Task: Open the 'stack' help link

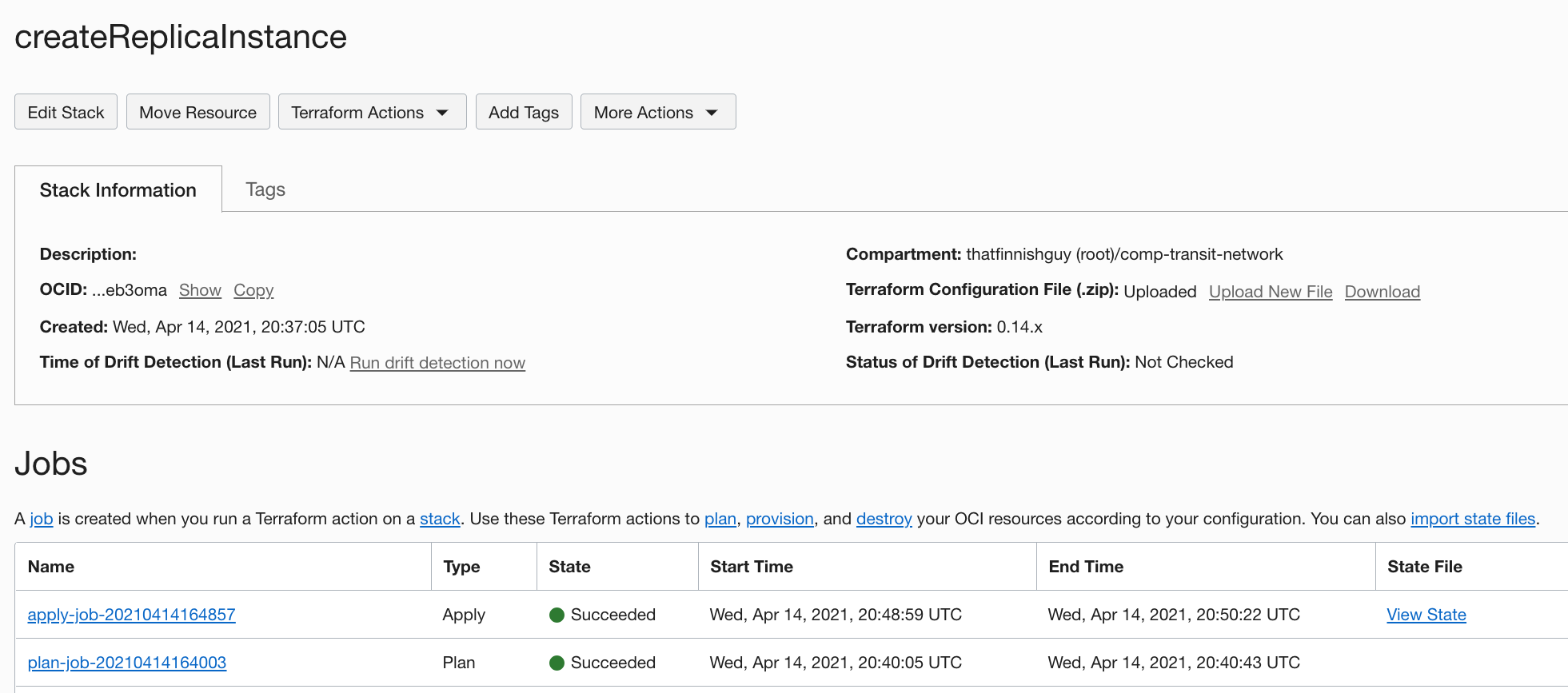Action: pos(440,519)
